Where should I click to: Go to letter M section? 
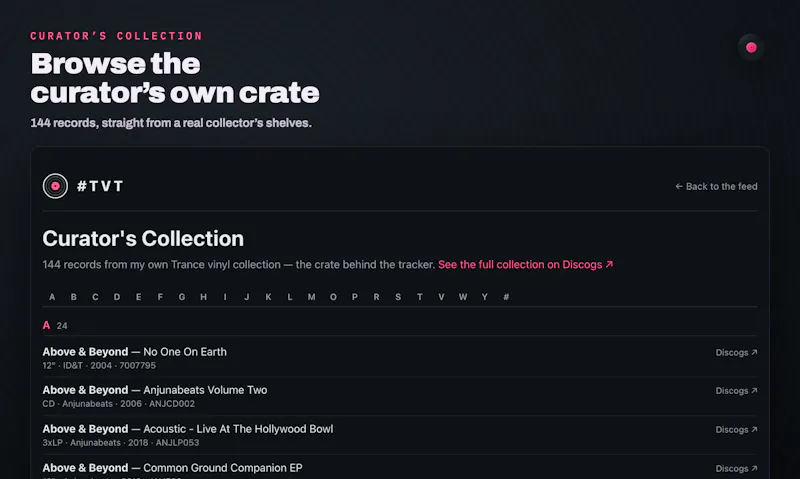[x=311, y=297]
